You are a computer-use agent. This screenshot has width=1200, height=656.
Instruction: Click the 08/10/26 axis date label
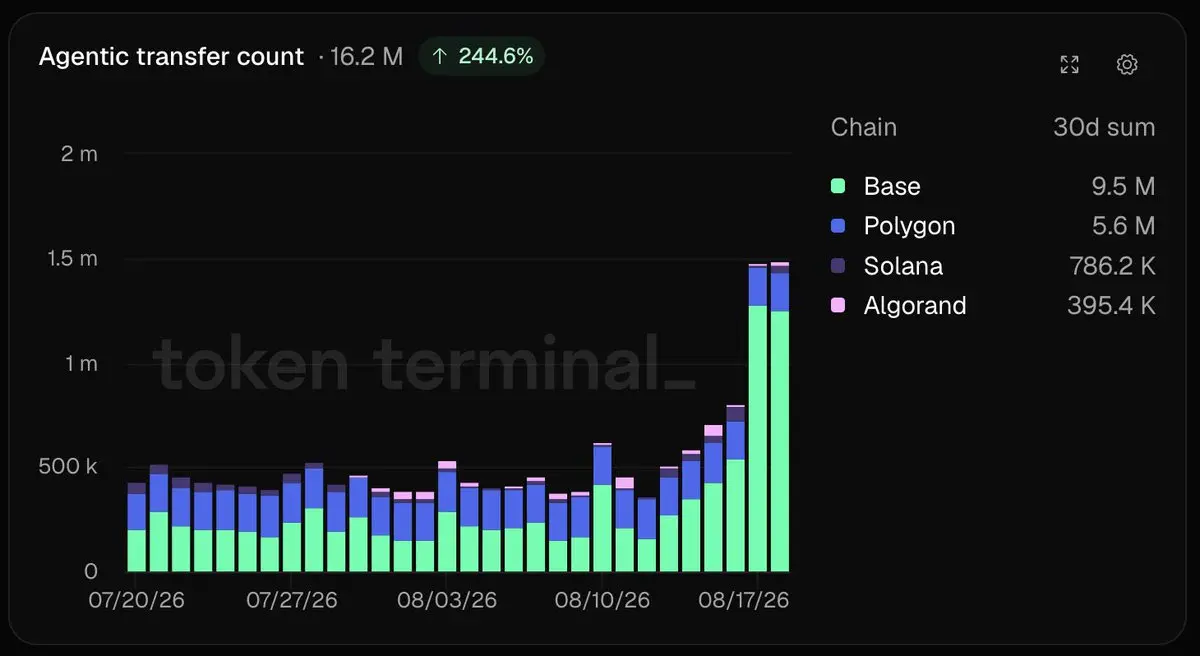tap(603, 601)
